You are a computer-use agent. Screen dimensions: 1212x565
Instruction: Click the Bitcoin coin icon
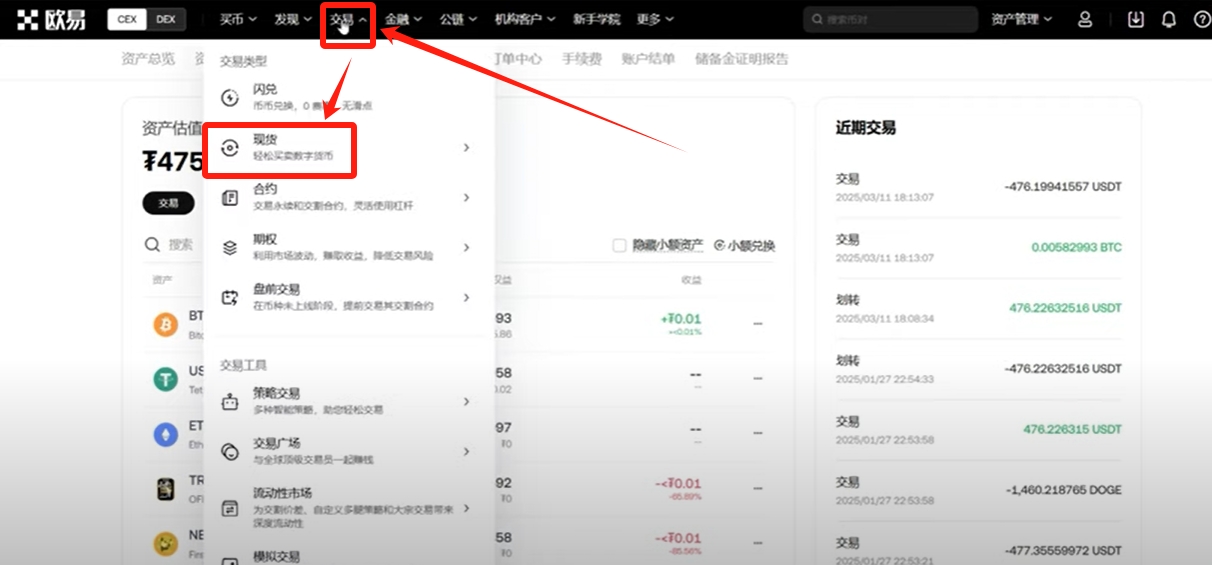coord(165,324)
